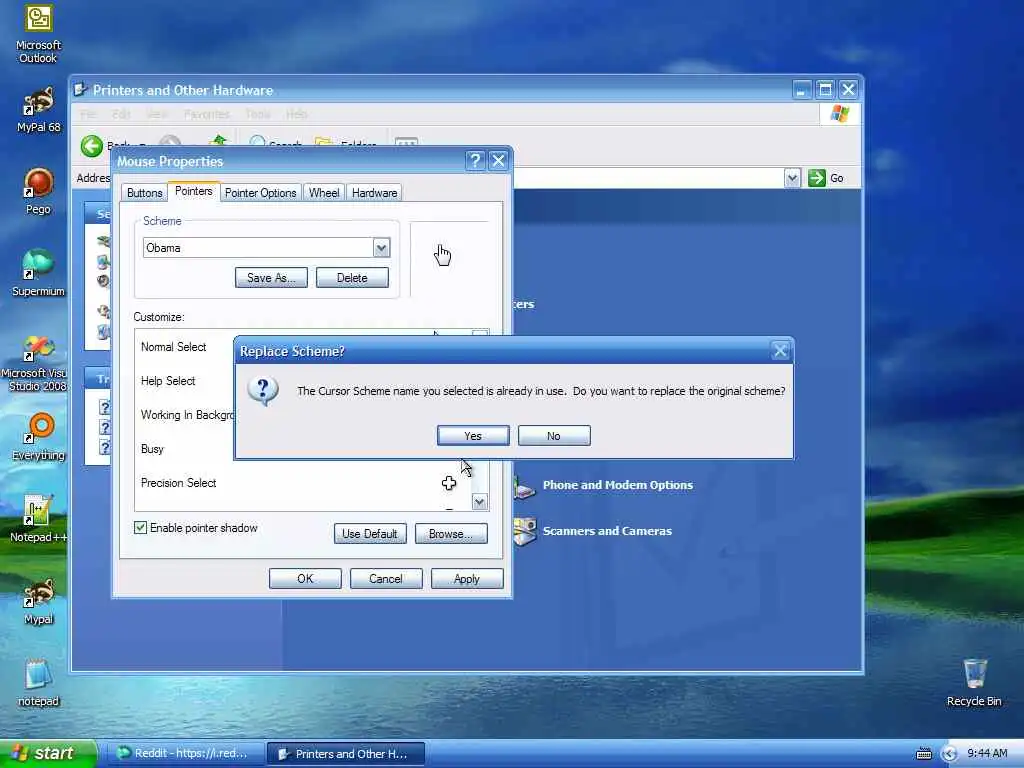The height and width of the screenshot is (768, 1024).
Task: Maximize Printers and Other Hardware window
Action: [825, 89]
